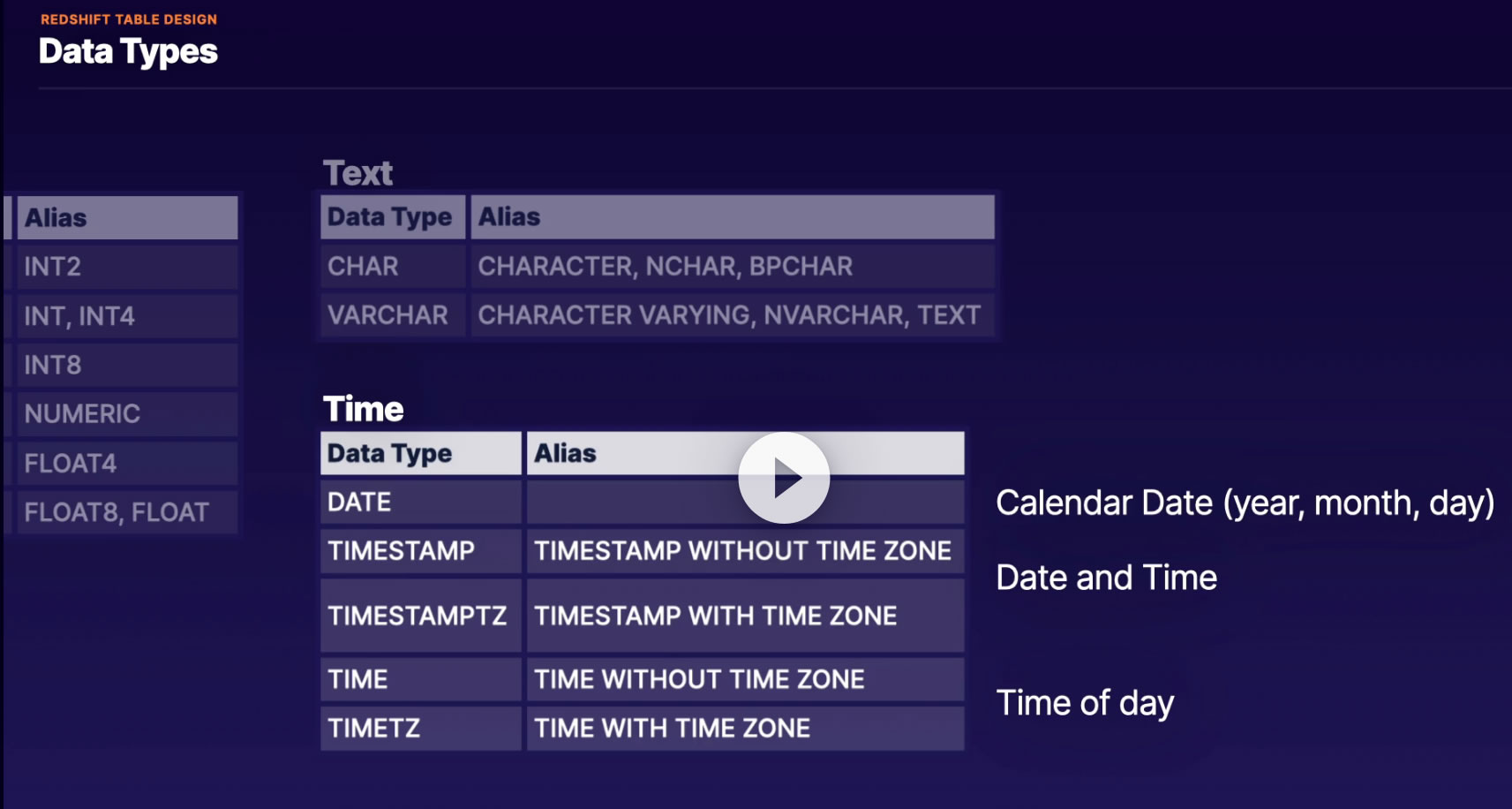The image size is (1512, 809).
Task: Click the Data Types slide title
Action: [128, 51]
